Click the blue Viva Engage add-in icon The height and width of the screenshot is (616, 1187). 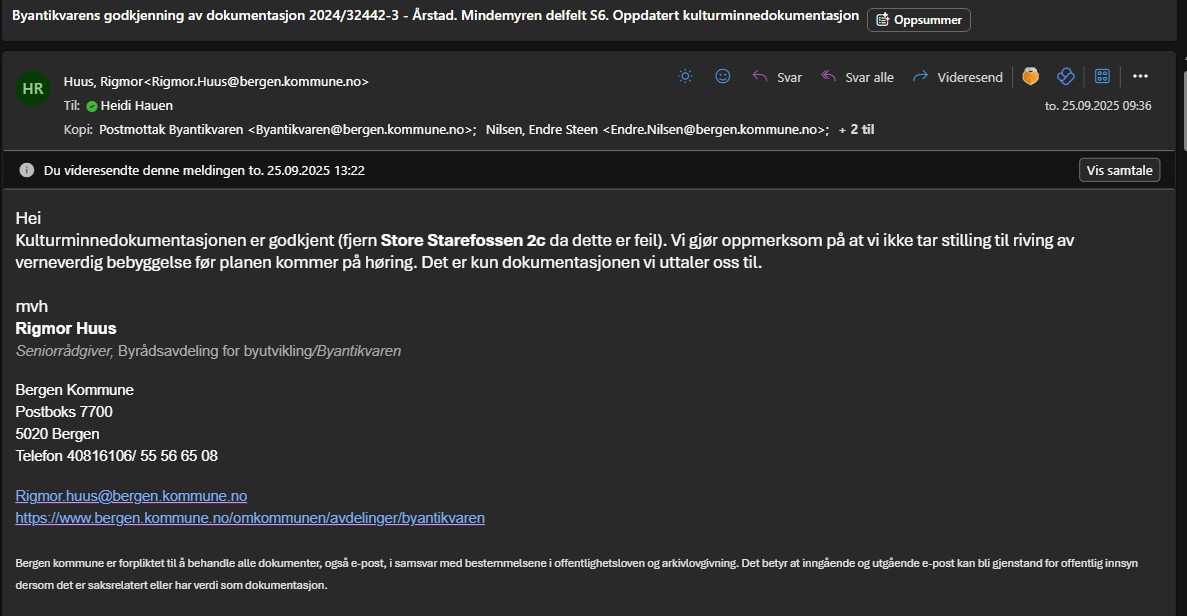point(1065,76)
